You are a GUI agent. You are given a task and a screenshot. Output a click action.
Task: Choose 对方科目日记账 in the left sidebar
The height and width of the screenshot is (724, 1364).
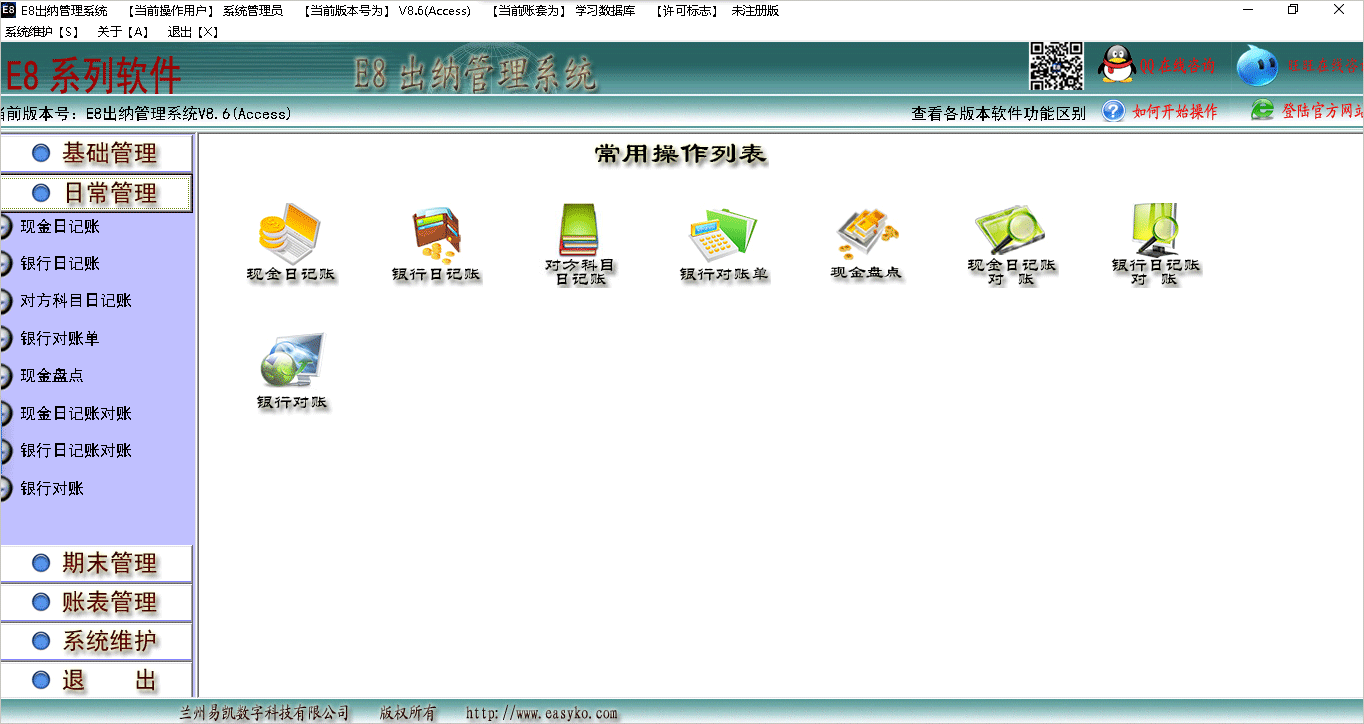point(76,301)
